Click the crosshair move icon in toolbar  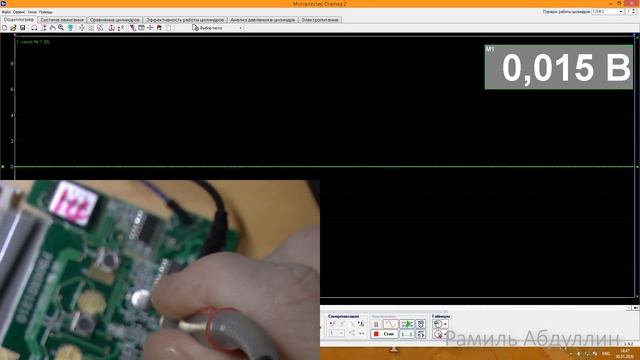[x=82, y=28]
